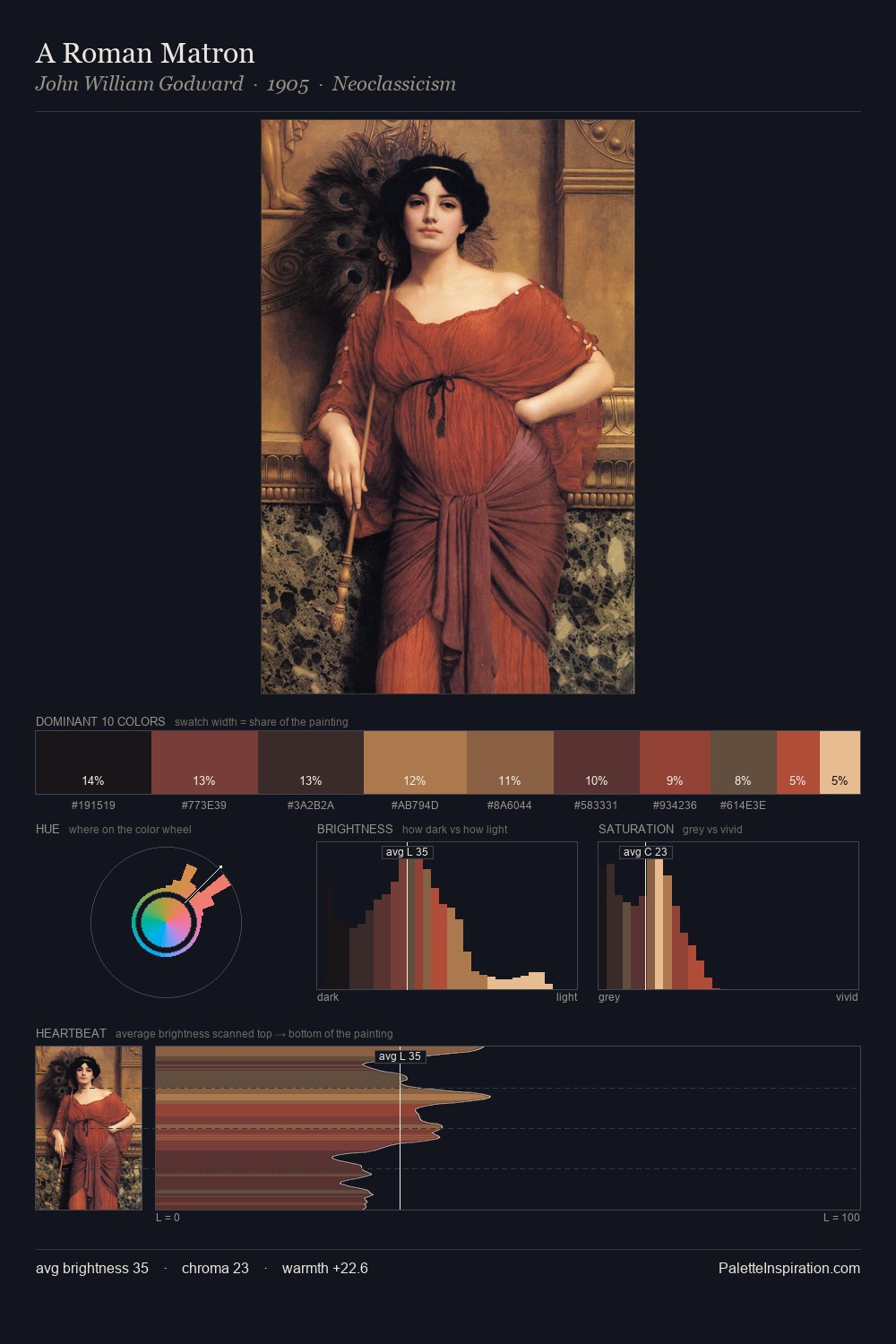Click hex code text '#191519'

pos(93,806)
